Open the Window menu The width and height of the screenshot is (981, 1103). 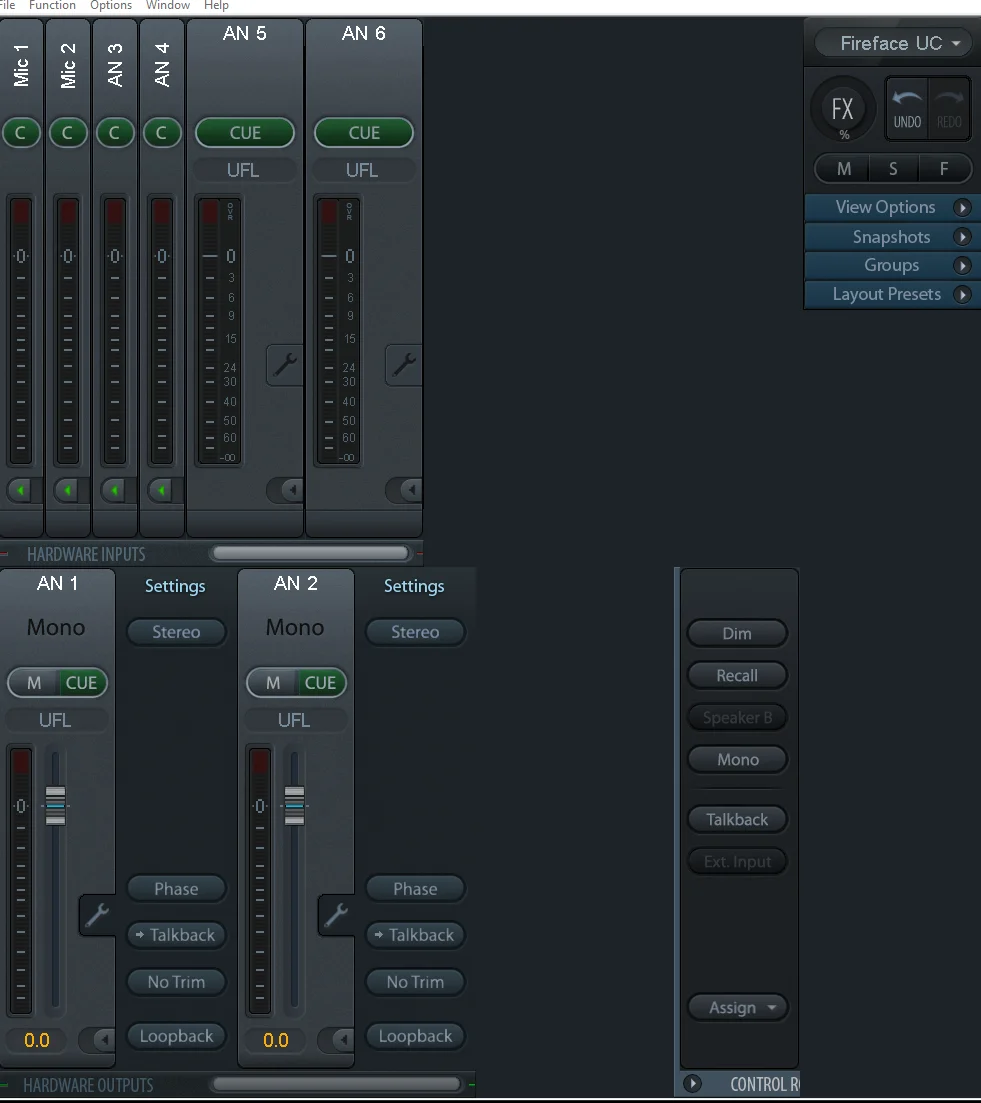pos(167,6)
